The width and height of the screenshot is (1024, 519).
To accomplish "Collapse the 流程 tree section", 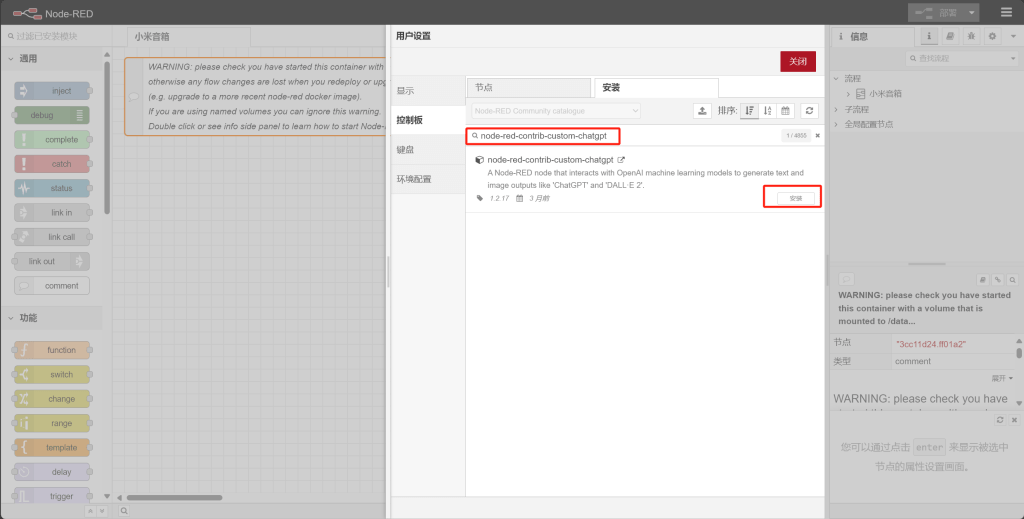I will tap(837, 78).
